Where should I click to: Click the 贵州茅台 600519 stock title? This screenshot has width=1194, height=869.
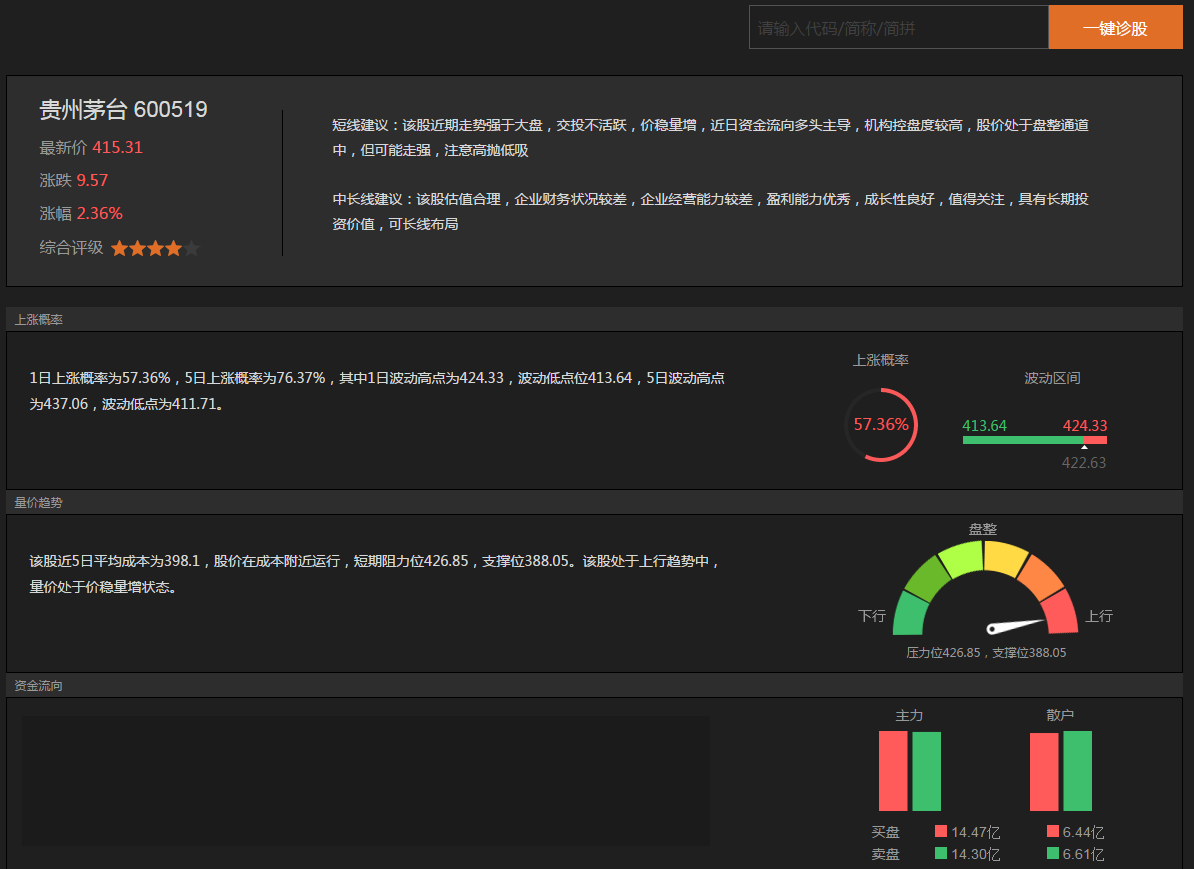[x=123, y=110]
